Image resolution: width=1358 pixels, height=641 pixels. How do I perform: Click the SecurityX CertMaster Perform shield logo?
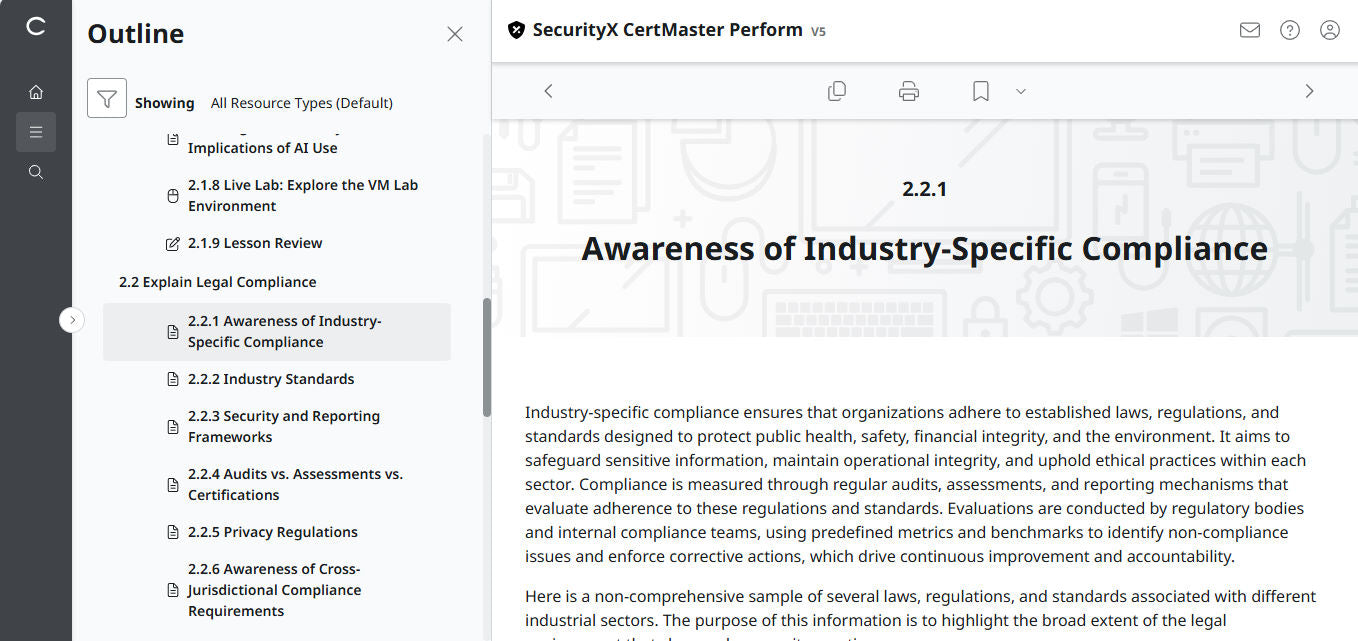516,30
